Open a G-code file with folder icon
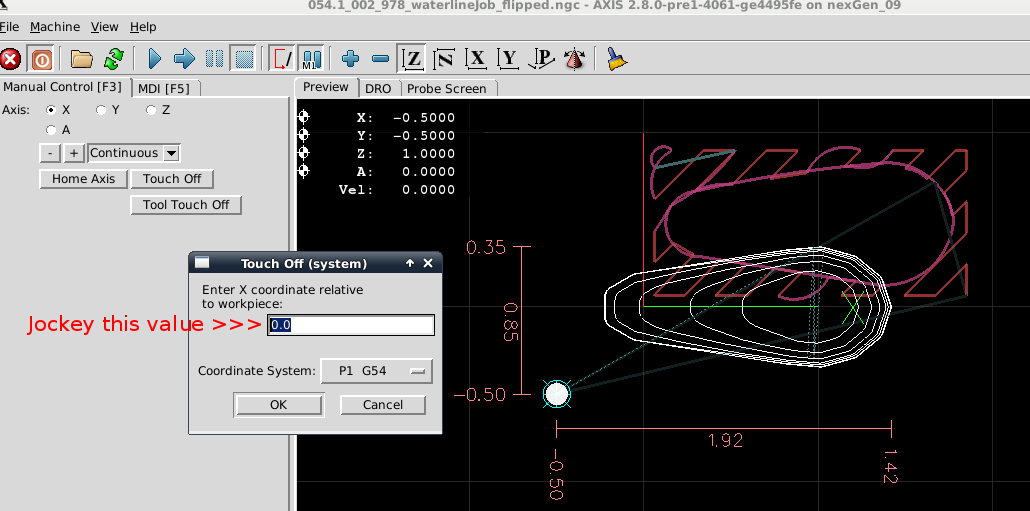This screenshot has width=1030, height=511. tap(81, 59)
